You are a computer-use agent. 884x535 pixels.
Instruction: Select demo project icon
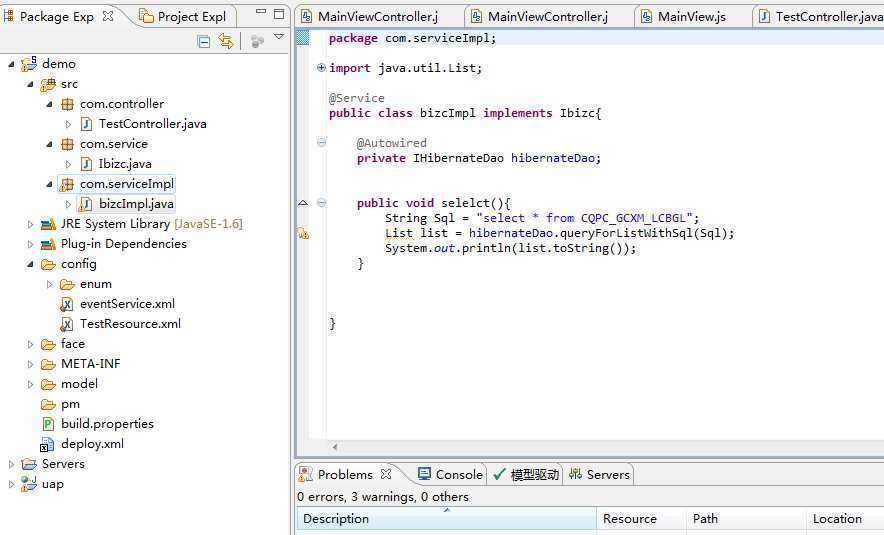point(29,64)
